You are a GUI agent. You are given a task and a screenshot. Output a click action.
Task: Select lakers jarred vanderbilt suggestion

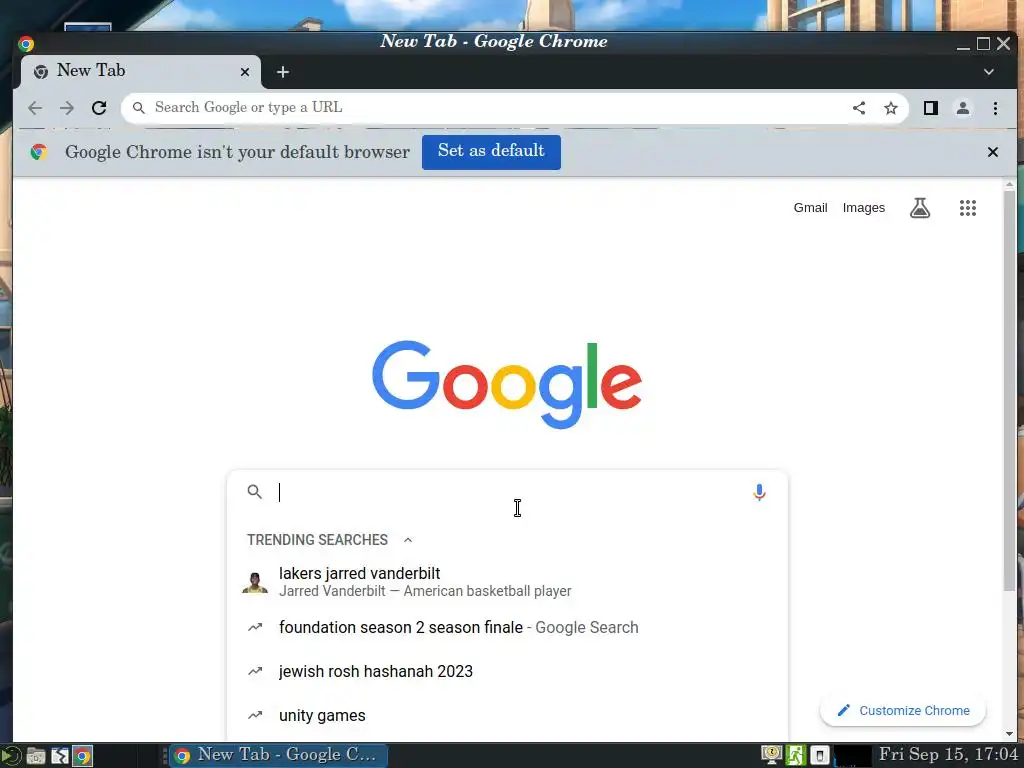(507, 581)
